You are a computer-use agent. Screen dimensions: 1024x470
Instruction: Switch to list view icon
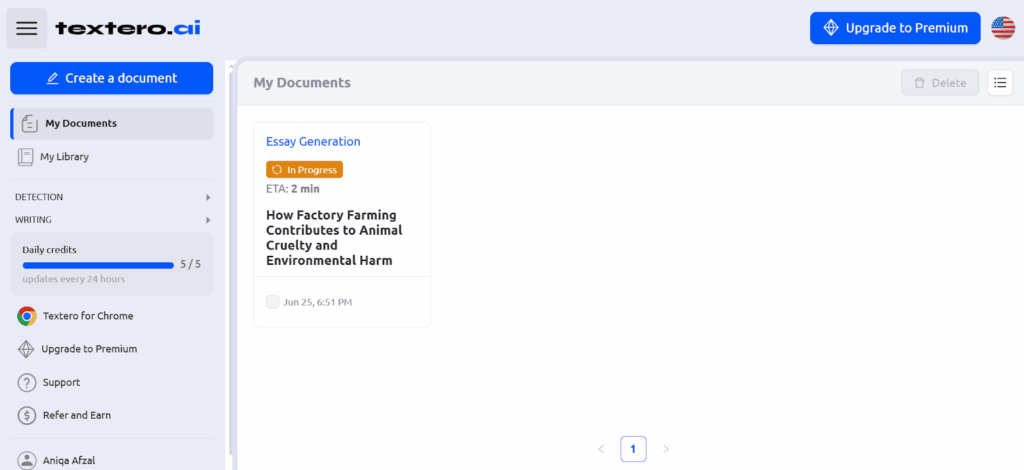1000,83
